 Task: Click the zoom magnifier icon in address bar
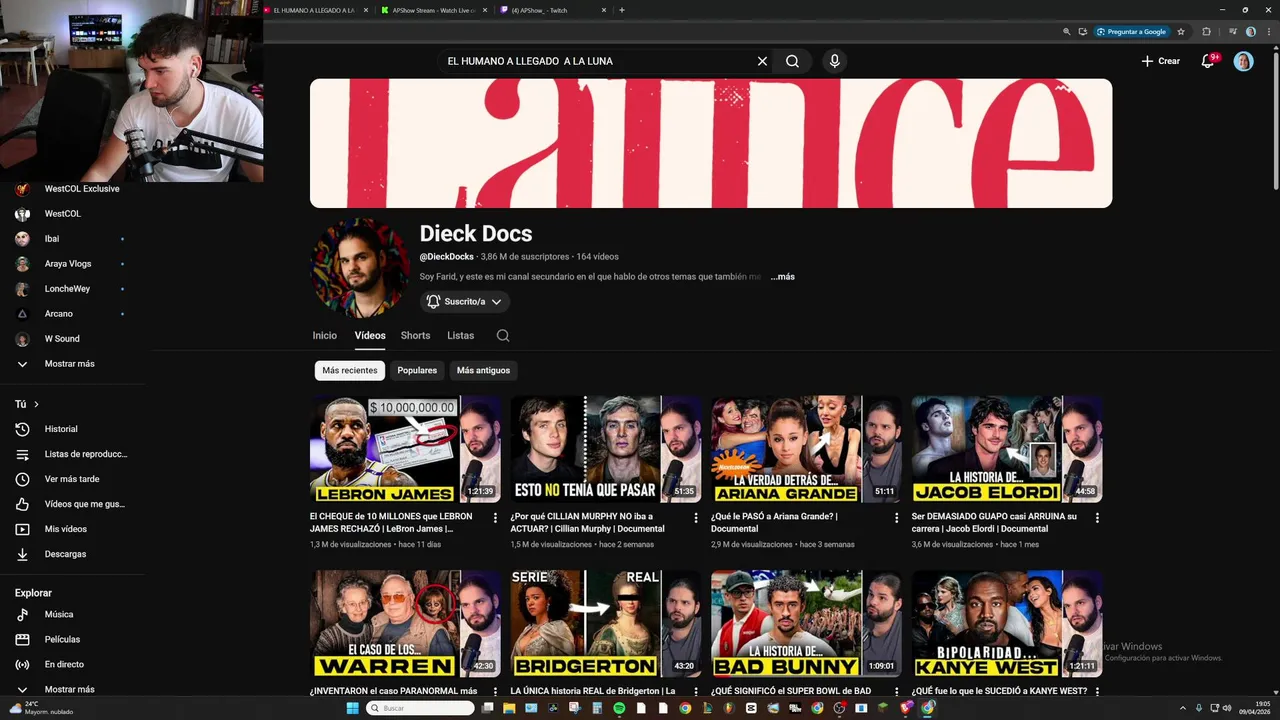(1068, 32)
